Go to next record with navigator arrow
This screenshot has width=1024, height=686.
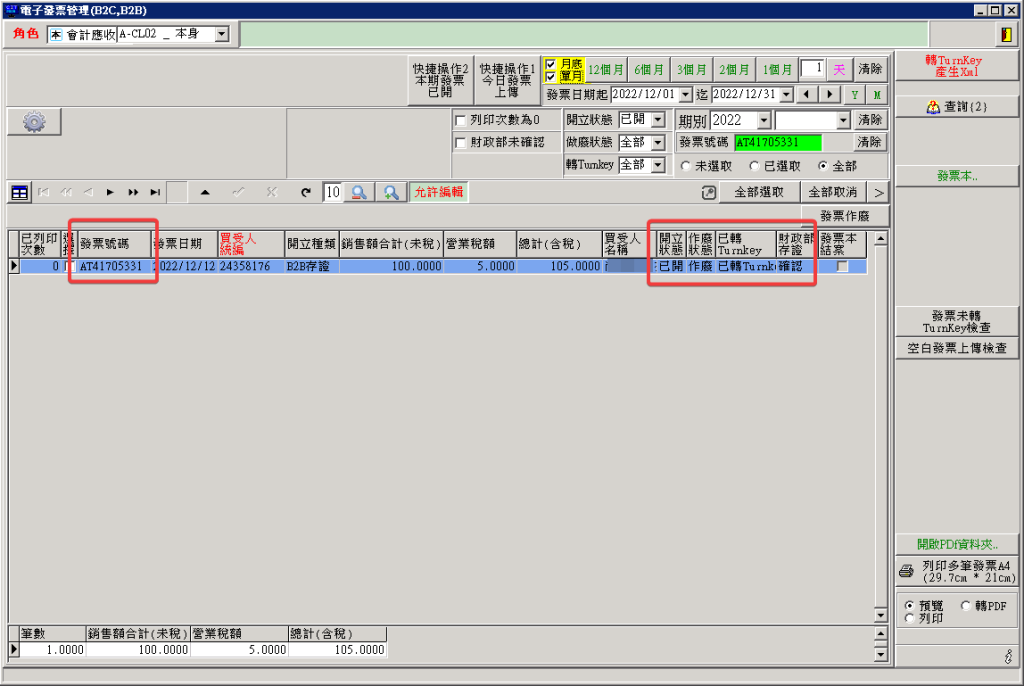(x=110, y=192)
